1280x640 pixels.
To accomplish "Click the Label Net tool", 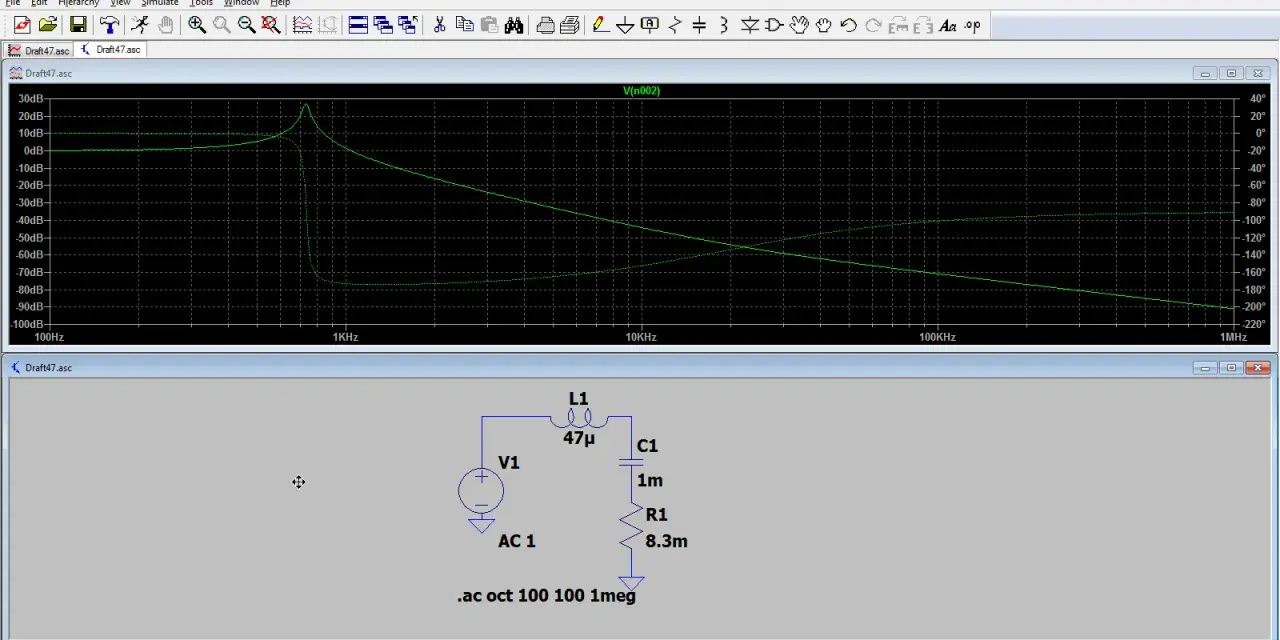I will coord(650,25).
